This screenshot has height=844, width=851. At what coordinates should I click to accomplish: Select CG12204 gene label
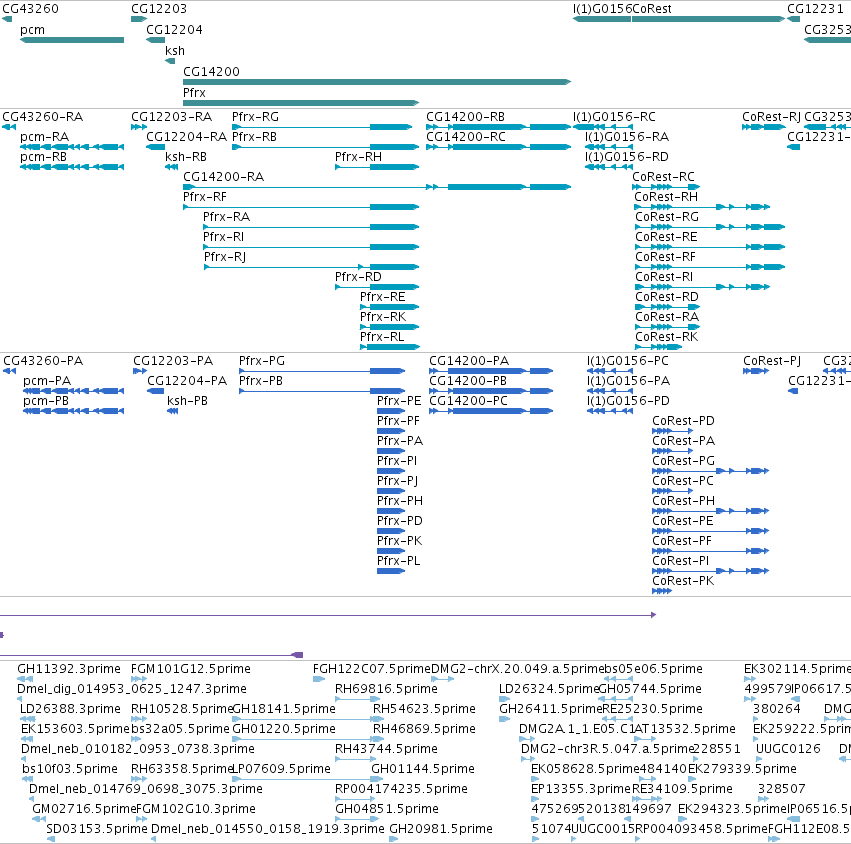[174, 30]
